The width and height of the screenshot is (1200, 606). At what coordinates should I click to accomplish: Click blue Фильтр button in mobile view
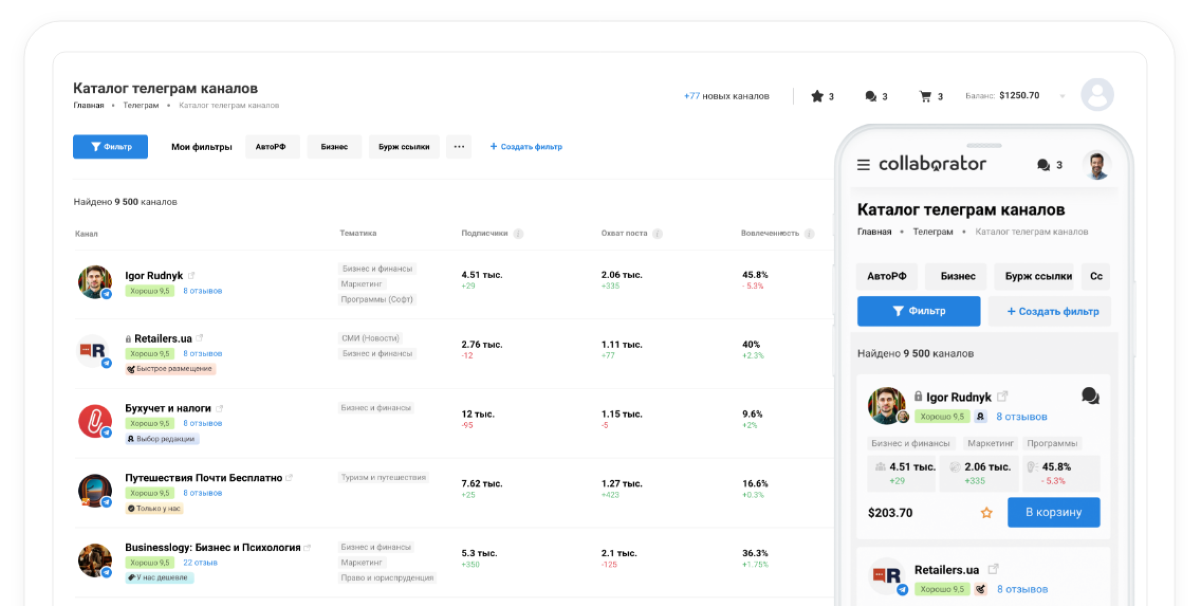point(919,311)
